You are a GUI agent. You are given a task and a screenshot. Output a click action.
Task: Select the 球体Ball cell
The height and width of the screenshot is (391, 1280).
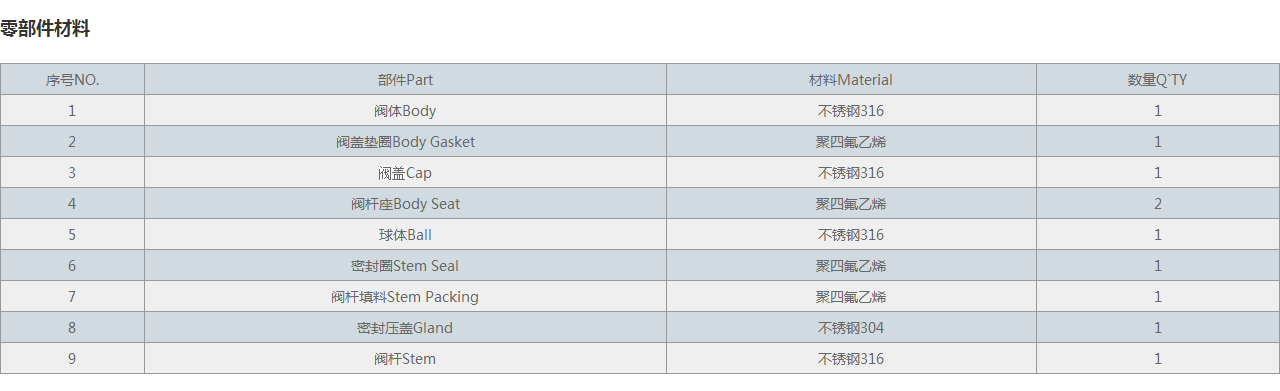(405, 235)
